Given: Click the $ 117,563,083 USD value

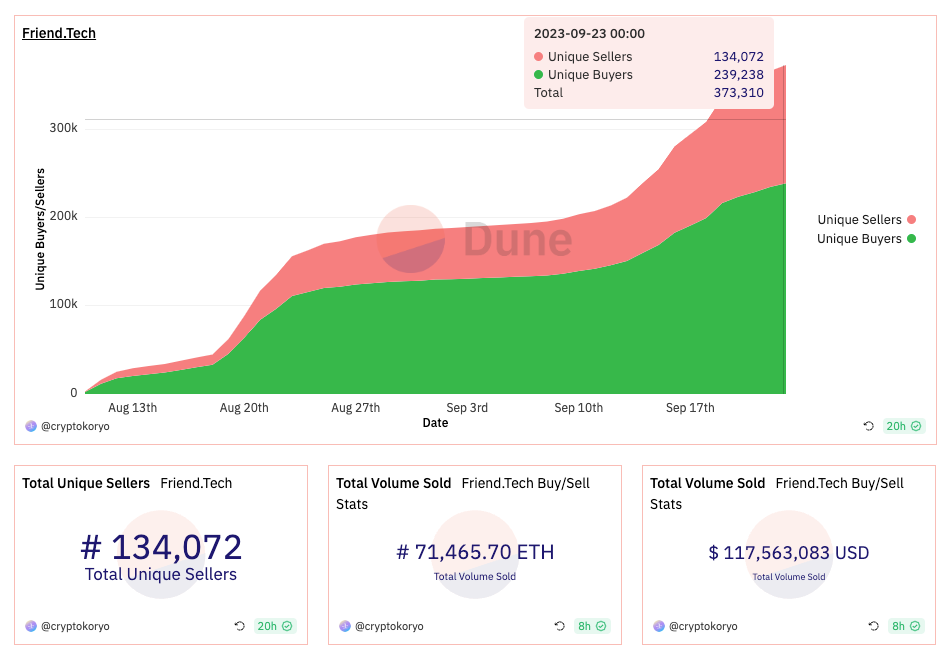Looking at the screenshot, I should [x=789, y=553].
